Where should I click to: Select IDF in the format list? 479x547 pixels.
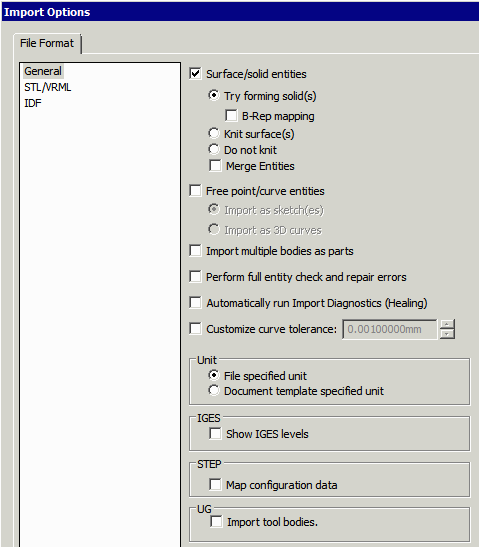pyautogui.click(x=33, y=103)
